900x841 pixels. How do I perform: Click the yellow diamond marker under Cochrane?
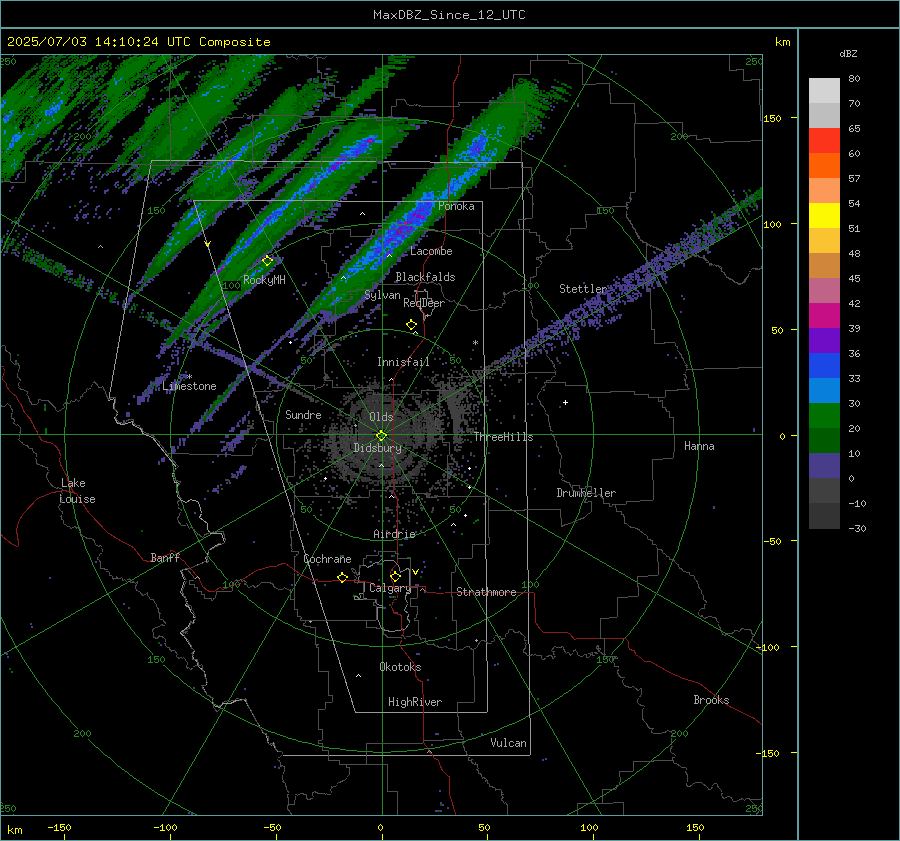[343, 578]
